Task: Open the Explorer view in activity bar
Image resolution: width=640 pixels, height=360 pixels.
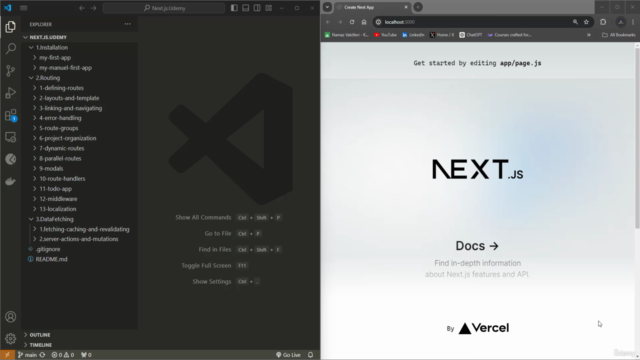Action: pyautogui.click(x=11, y=27)
